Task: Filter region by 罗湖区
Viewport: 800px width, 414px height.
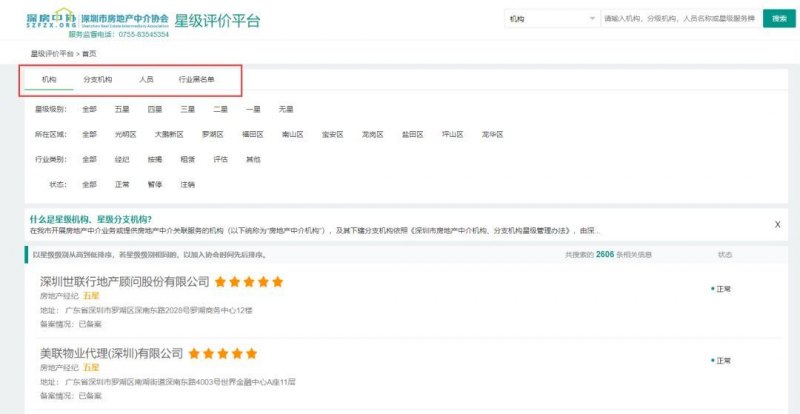Action: 213,135
